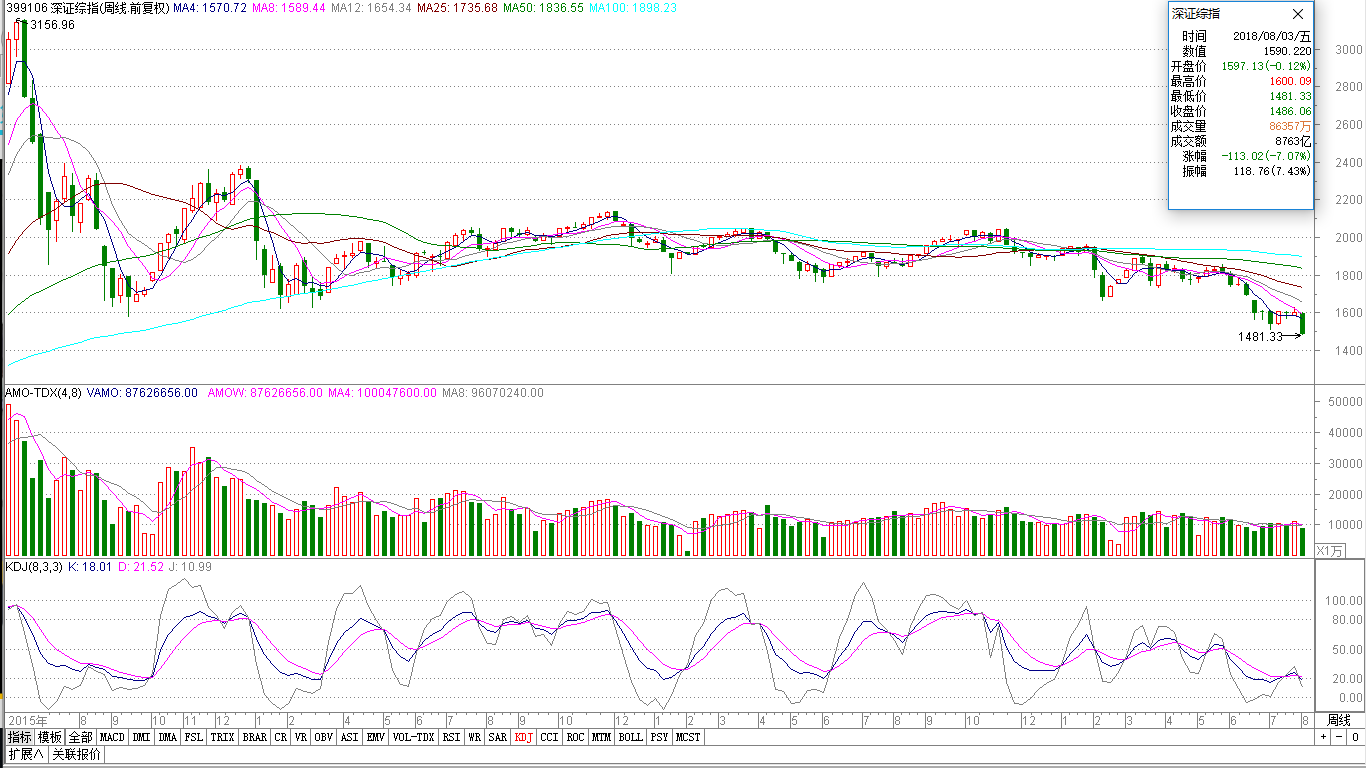
Task: Open the 指标 indicator tab
Action: click(20, 737)
